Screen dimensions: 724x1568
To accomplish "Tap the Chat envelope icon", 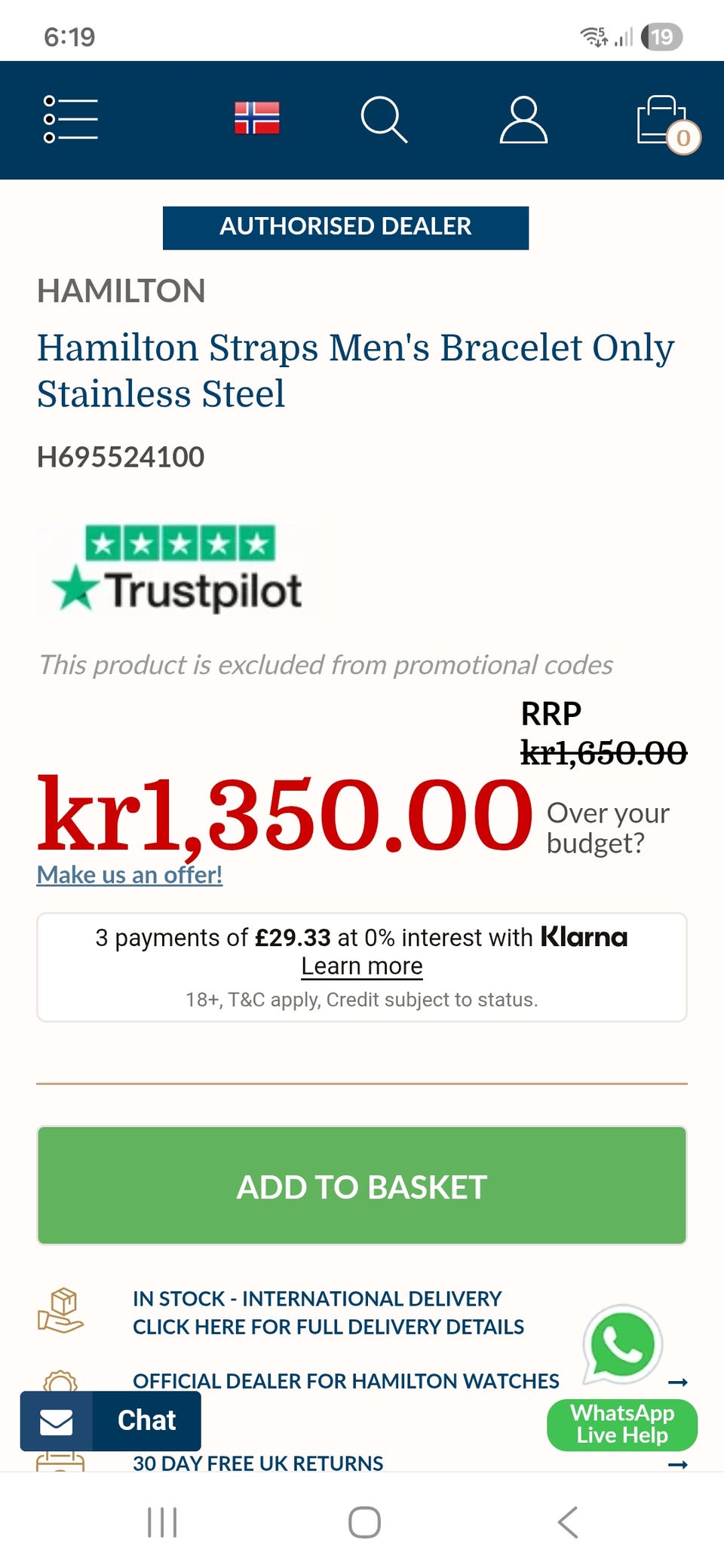I will pos(57,1422).
